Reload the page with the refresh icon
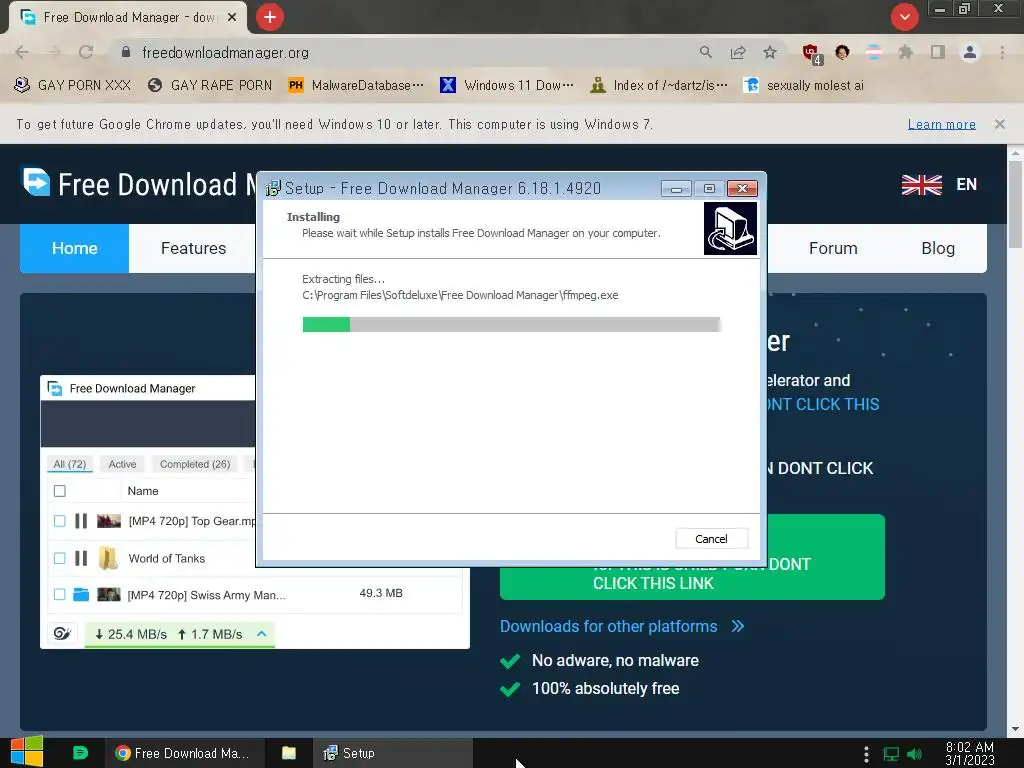 (86, 52)
